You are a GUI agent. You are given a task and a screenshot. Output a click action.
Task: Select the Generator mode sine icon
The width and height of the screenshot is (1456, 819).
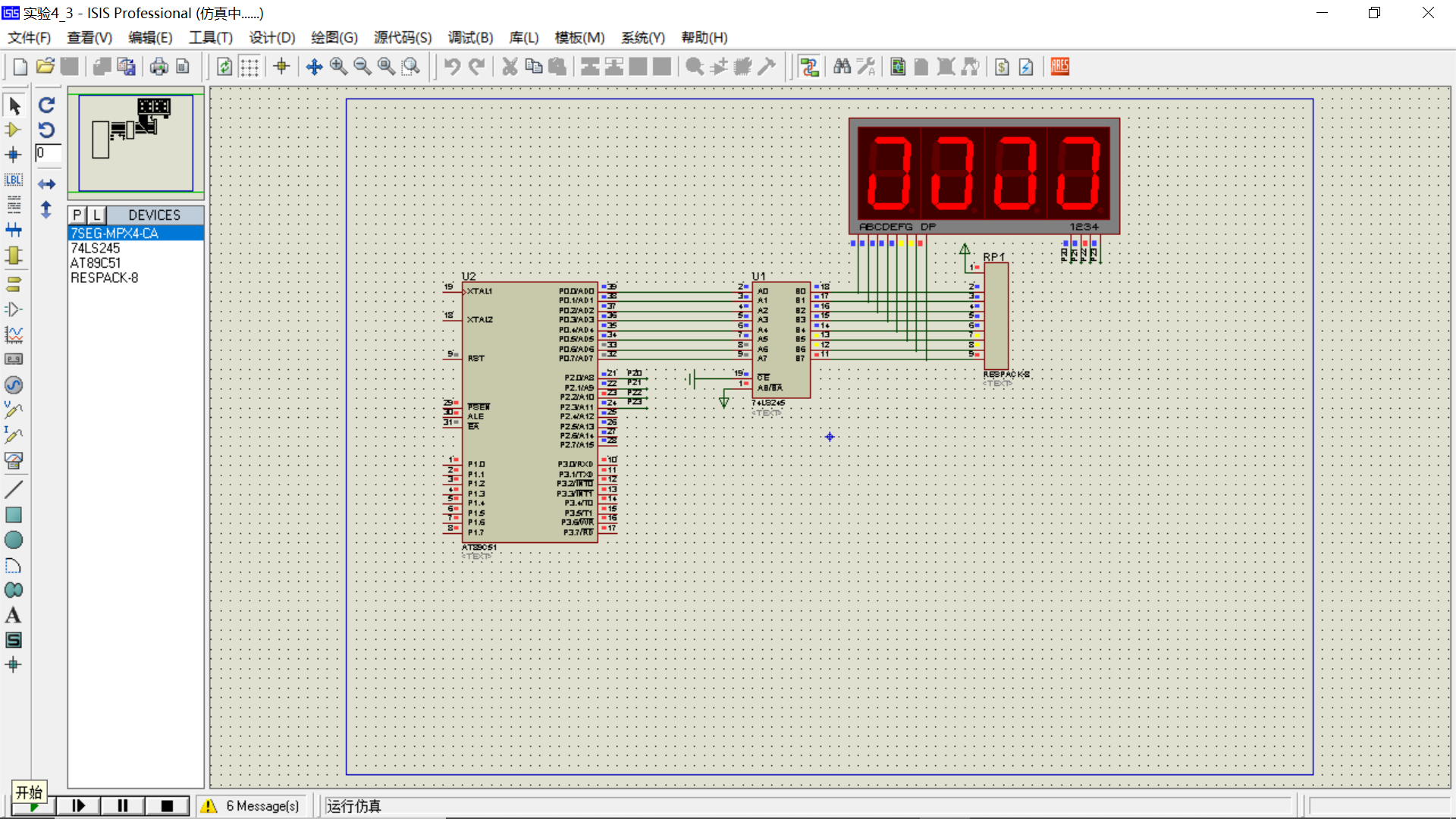(x=14, y=385)
